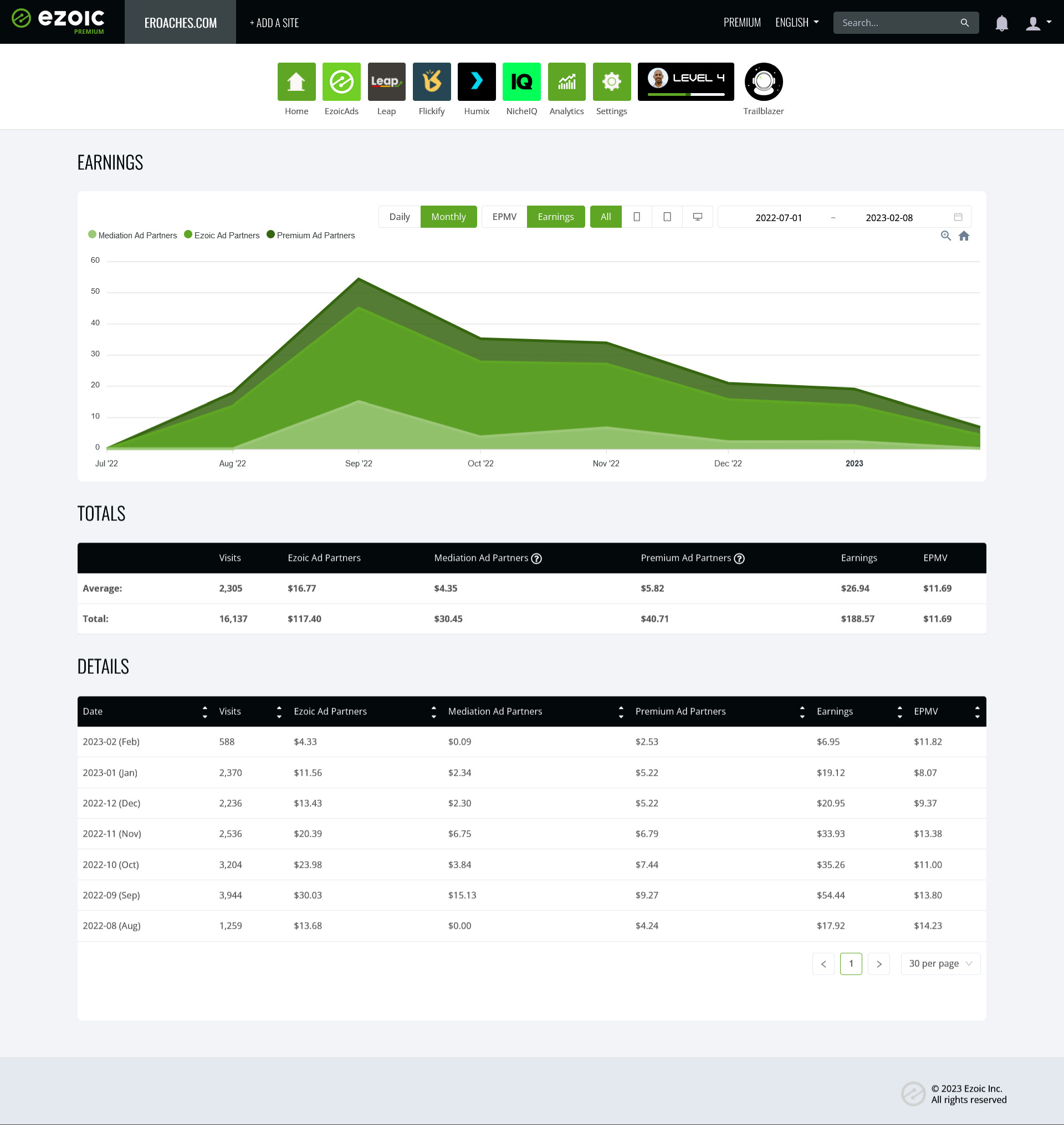Open the Humix app icon
The width and height of the screenshot is (1064, 1125).
click(x=477, y=81)
